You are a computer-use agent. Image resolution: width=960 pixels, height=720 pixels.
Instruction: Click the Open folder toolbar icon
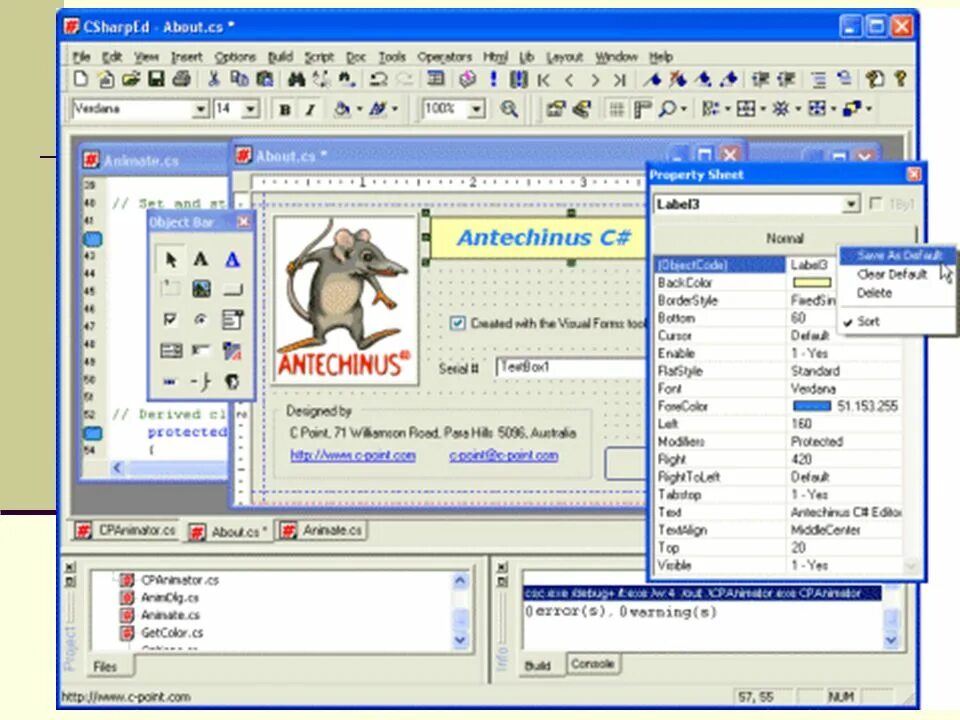point(131,79)
